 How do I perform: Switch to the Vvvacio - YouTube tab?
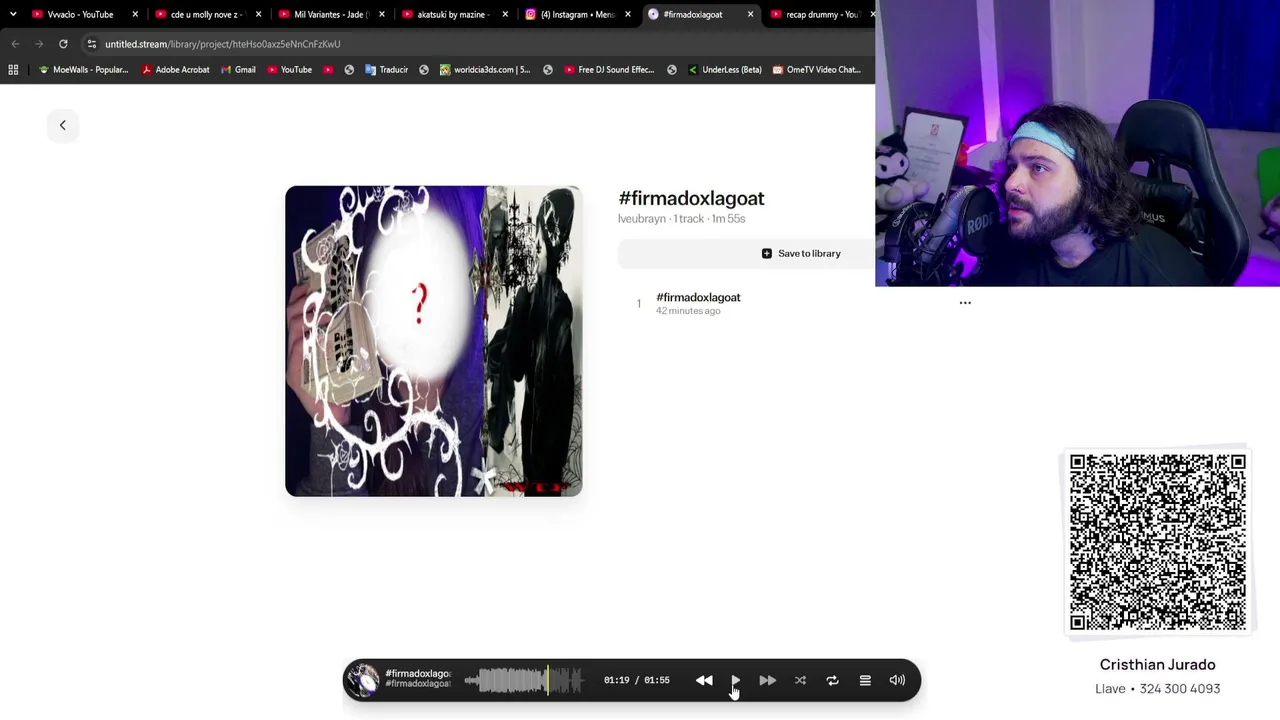(80, 14)
